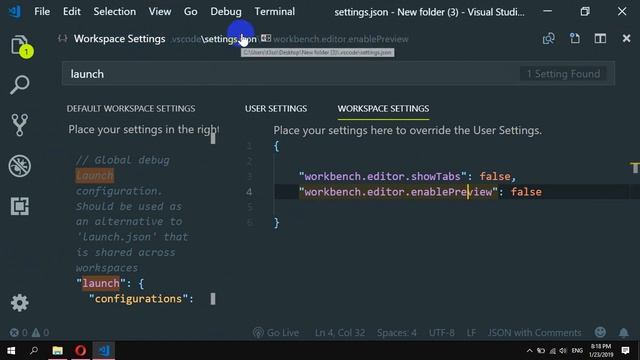Click the workbench.editor.enablePreview setting line
640x360 pixels.
(420, 192)
